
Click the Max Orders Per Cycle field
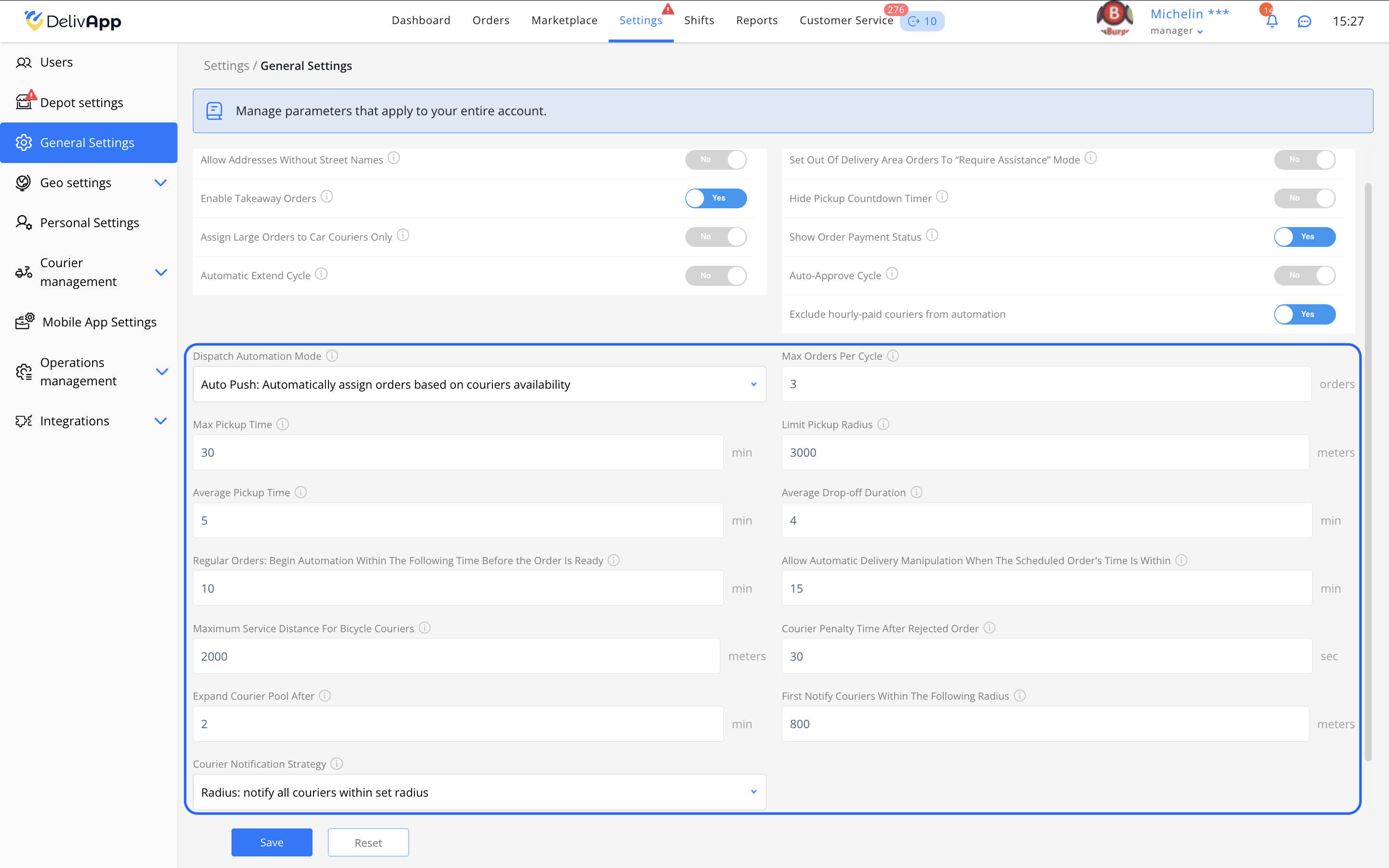pos(1046,384)
